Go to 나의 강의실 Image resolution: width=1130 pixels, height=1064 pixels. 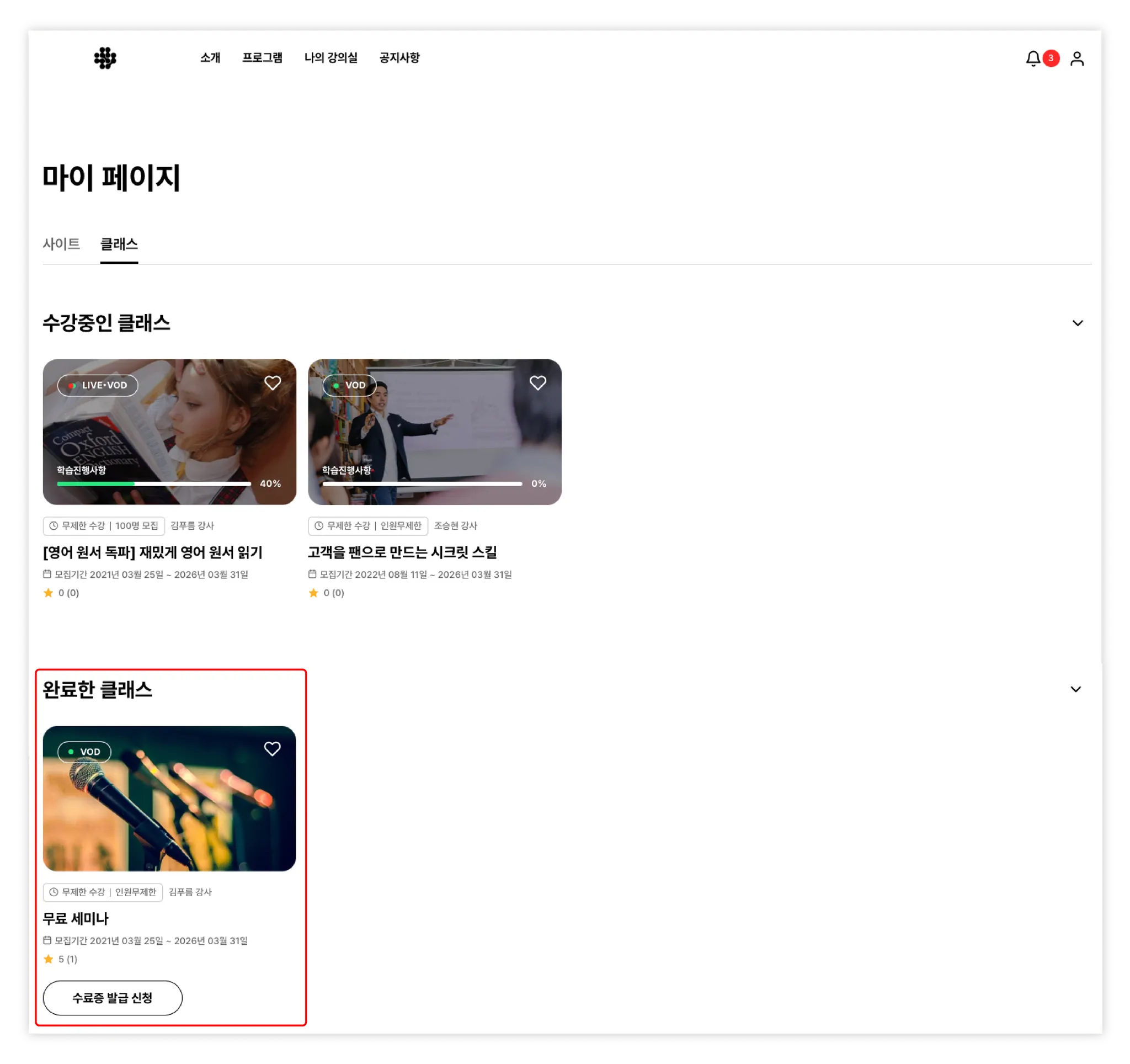331,58
